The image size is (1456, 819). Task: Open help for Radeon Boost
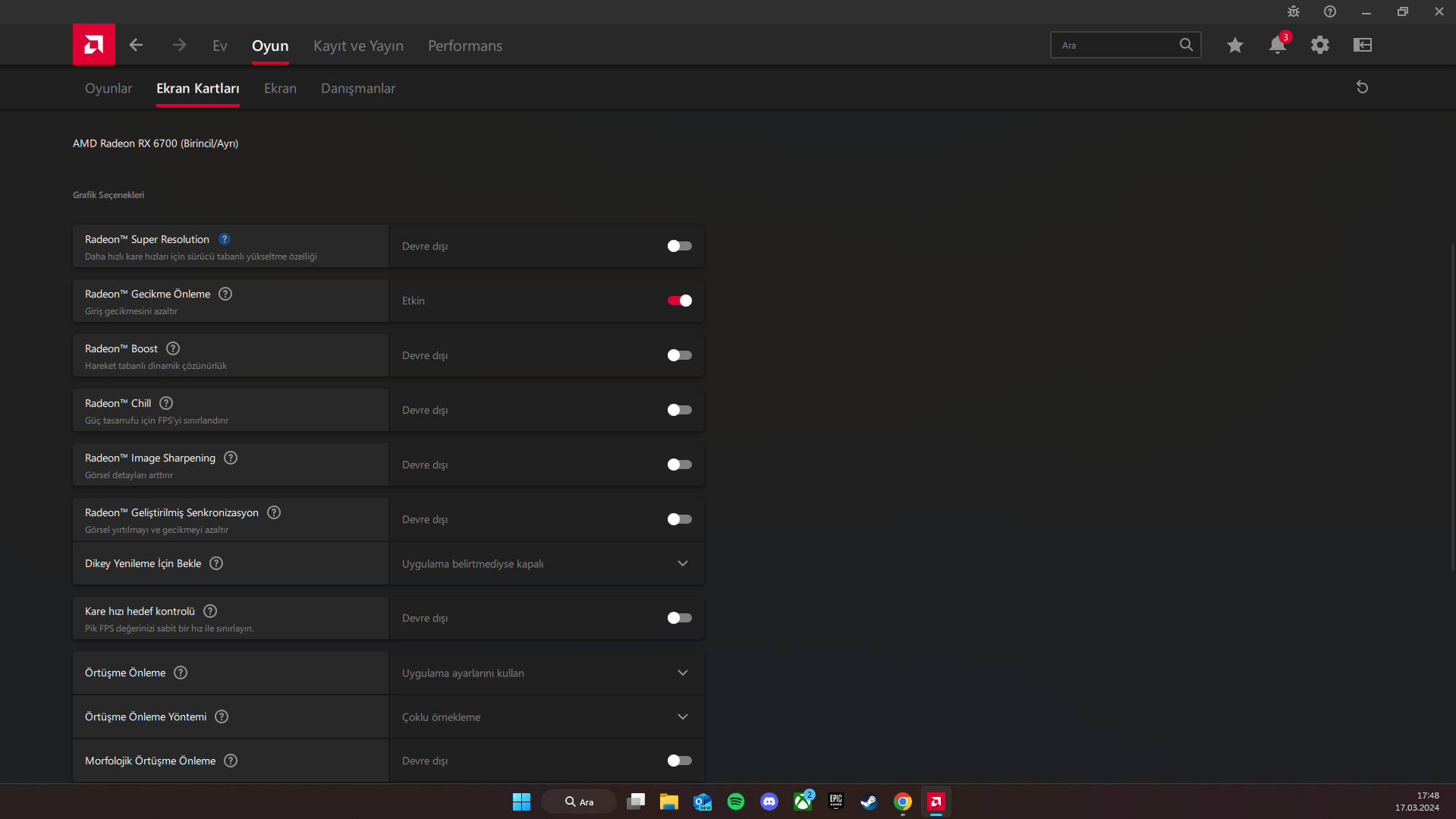pyautogui.click(x=173, y=348)
